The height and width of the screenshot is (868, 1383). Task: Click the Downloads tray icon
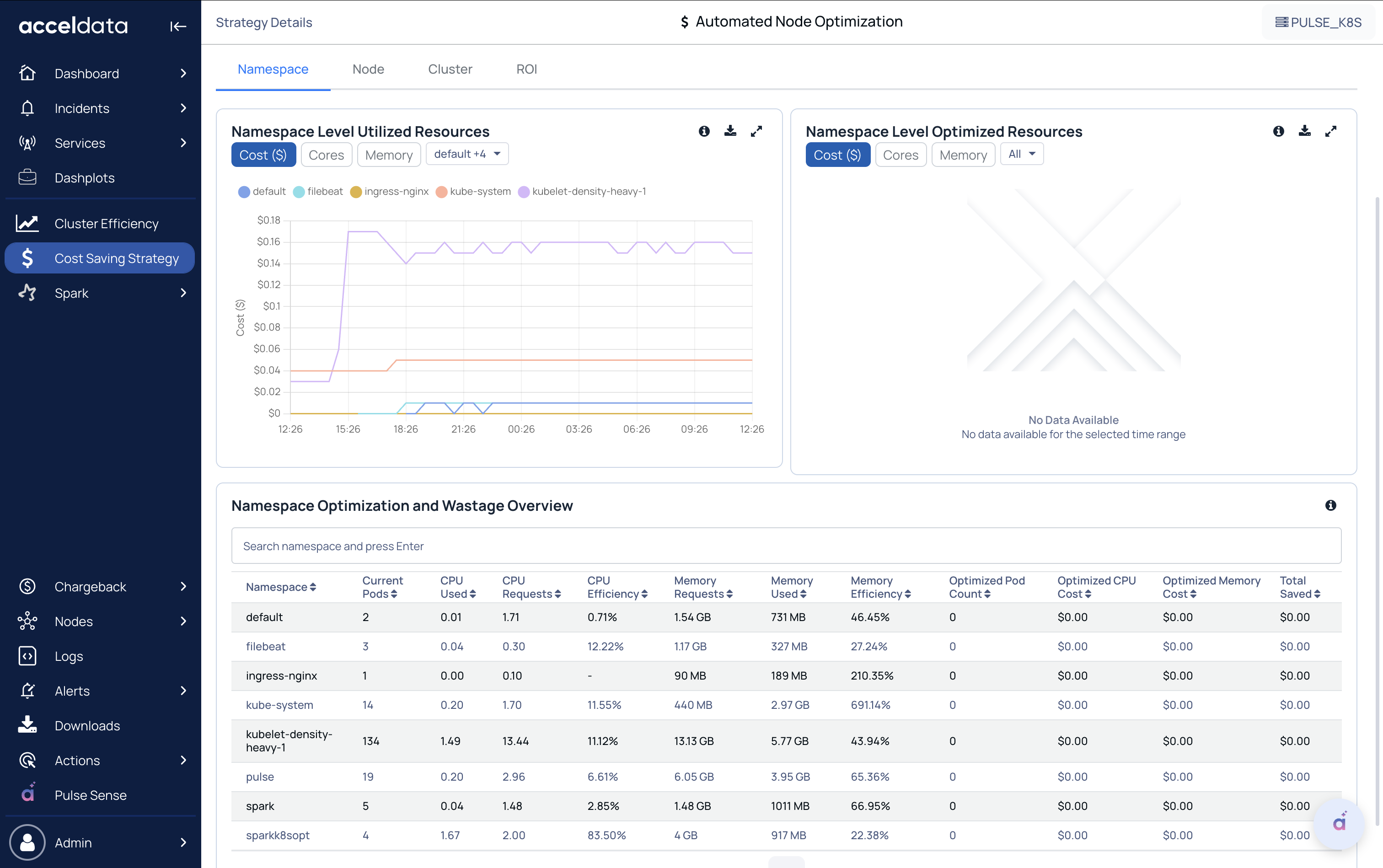coord(27,725)
